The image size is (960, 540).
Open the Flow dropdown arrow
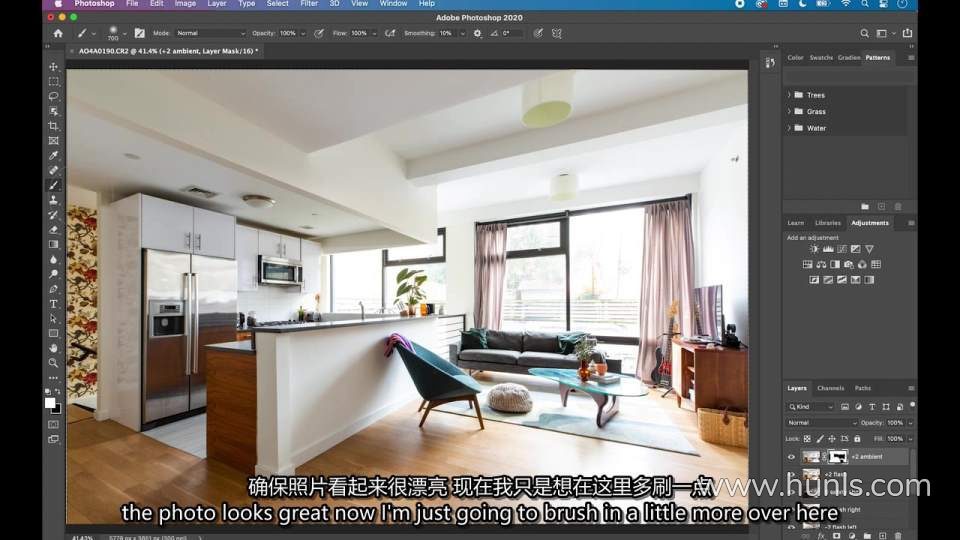point(374,34)
